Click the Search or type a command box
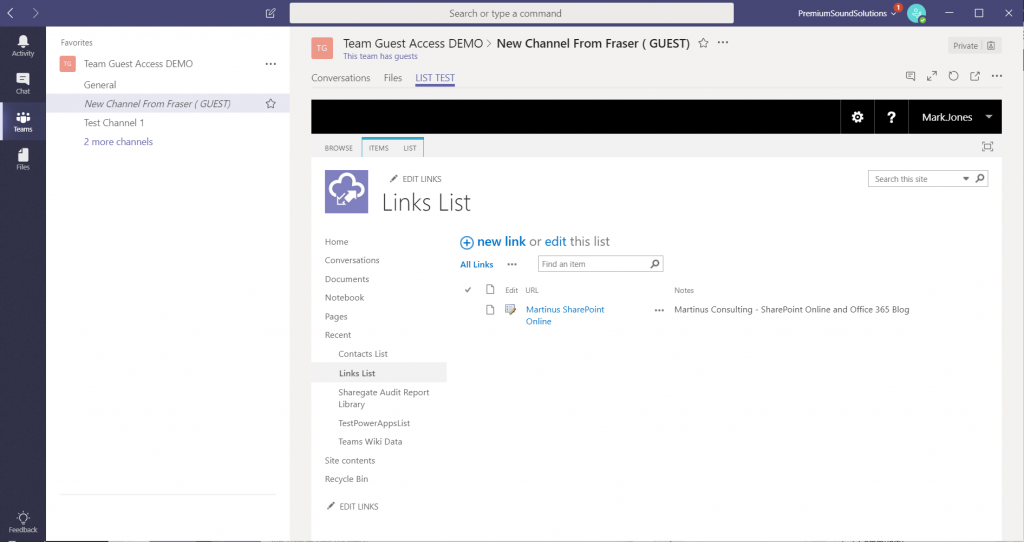 [x=511, y=13]
